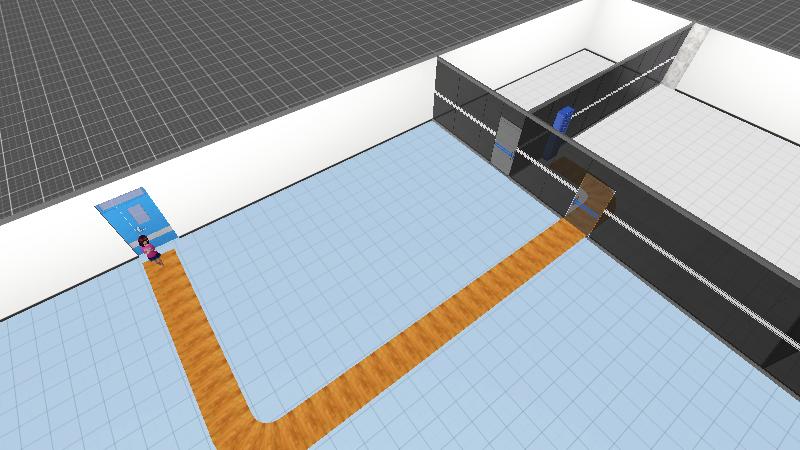Pick the blue object behind the dark wall
This screenshot has height=450, width=800.
click(564, 118)
